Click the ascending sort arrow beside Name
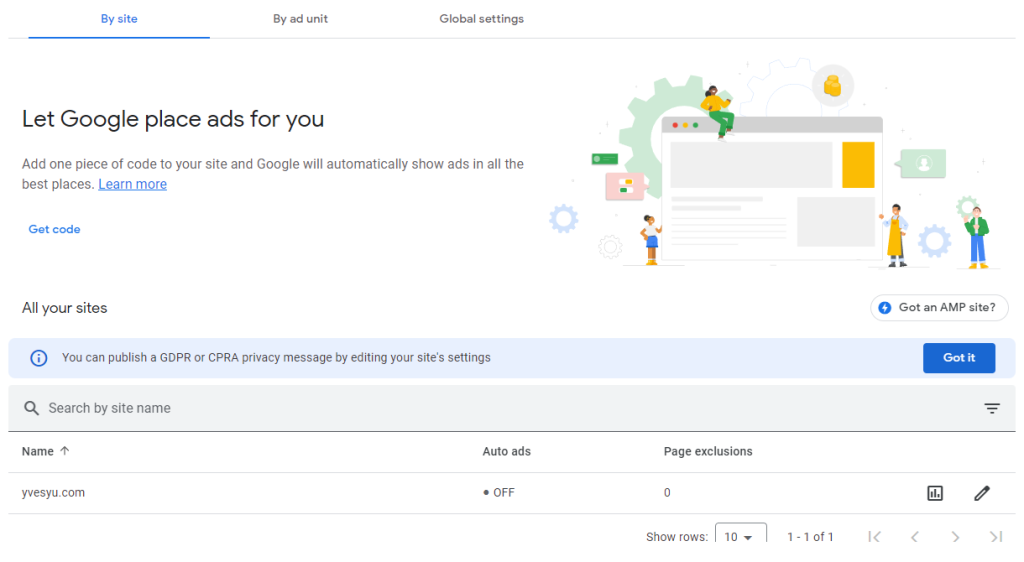Viewport: 1024px width, 562px height. pyautogui.click(x=65, y=451)
